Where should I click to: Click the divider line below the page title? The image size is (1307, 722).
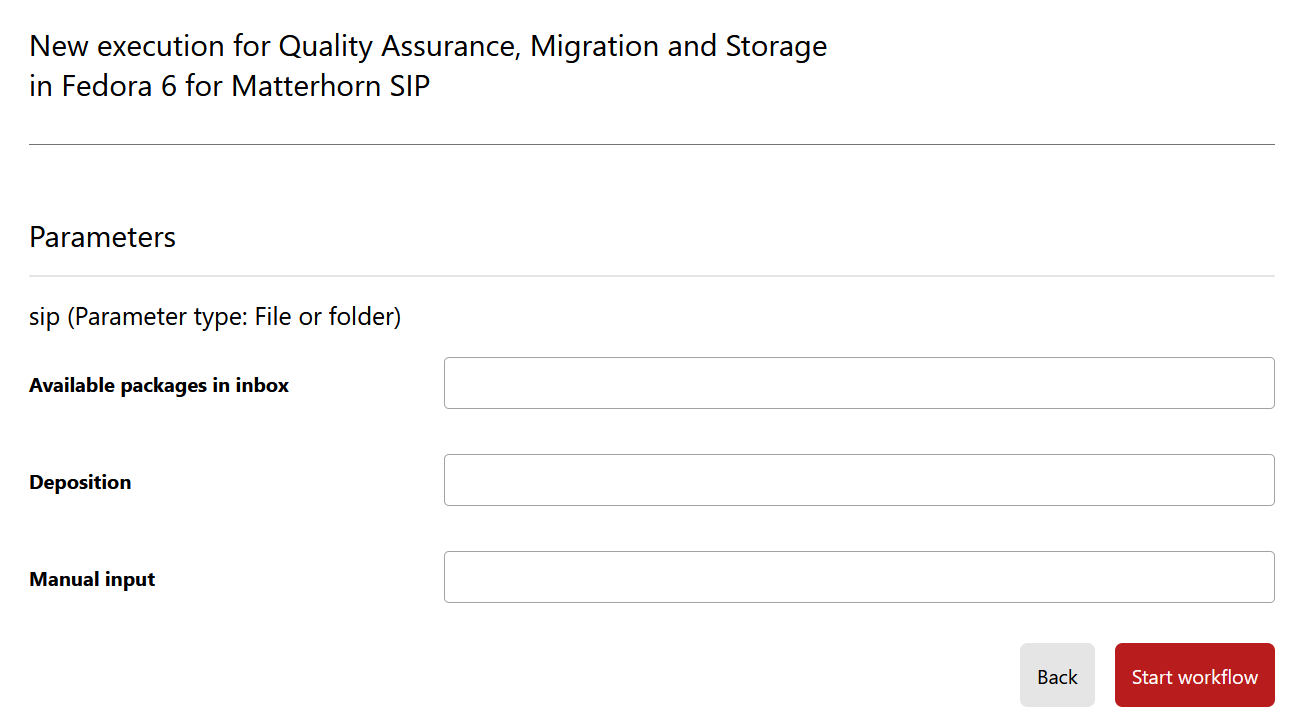652,144
